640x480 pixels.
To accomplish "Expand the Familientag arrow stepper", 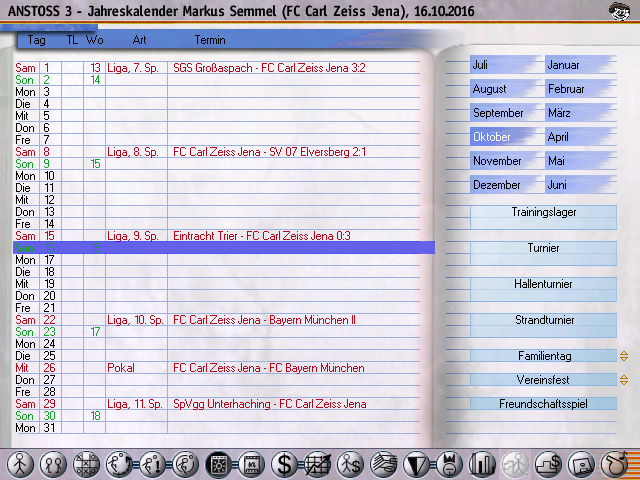I will pos(624,356).
